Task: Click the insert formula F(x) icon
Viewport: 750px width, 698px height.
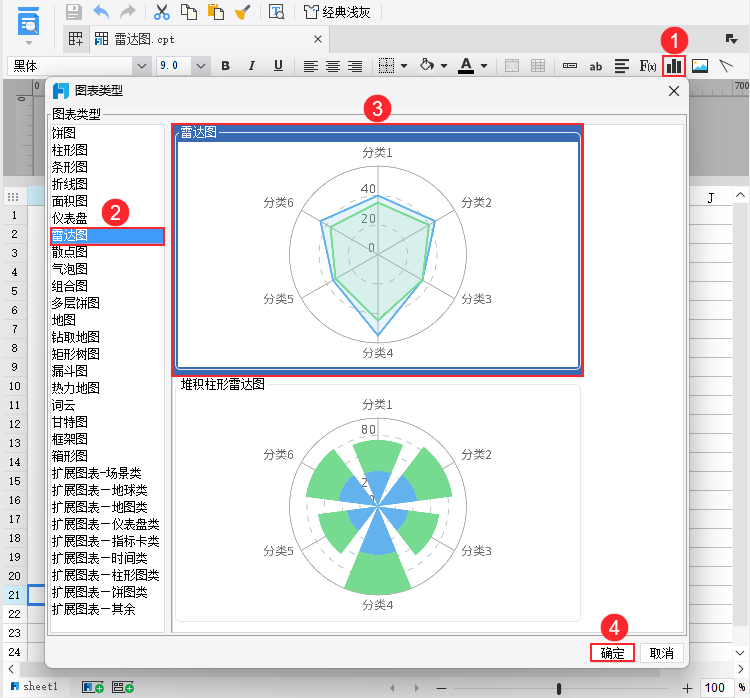Action: point(648,66)
